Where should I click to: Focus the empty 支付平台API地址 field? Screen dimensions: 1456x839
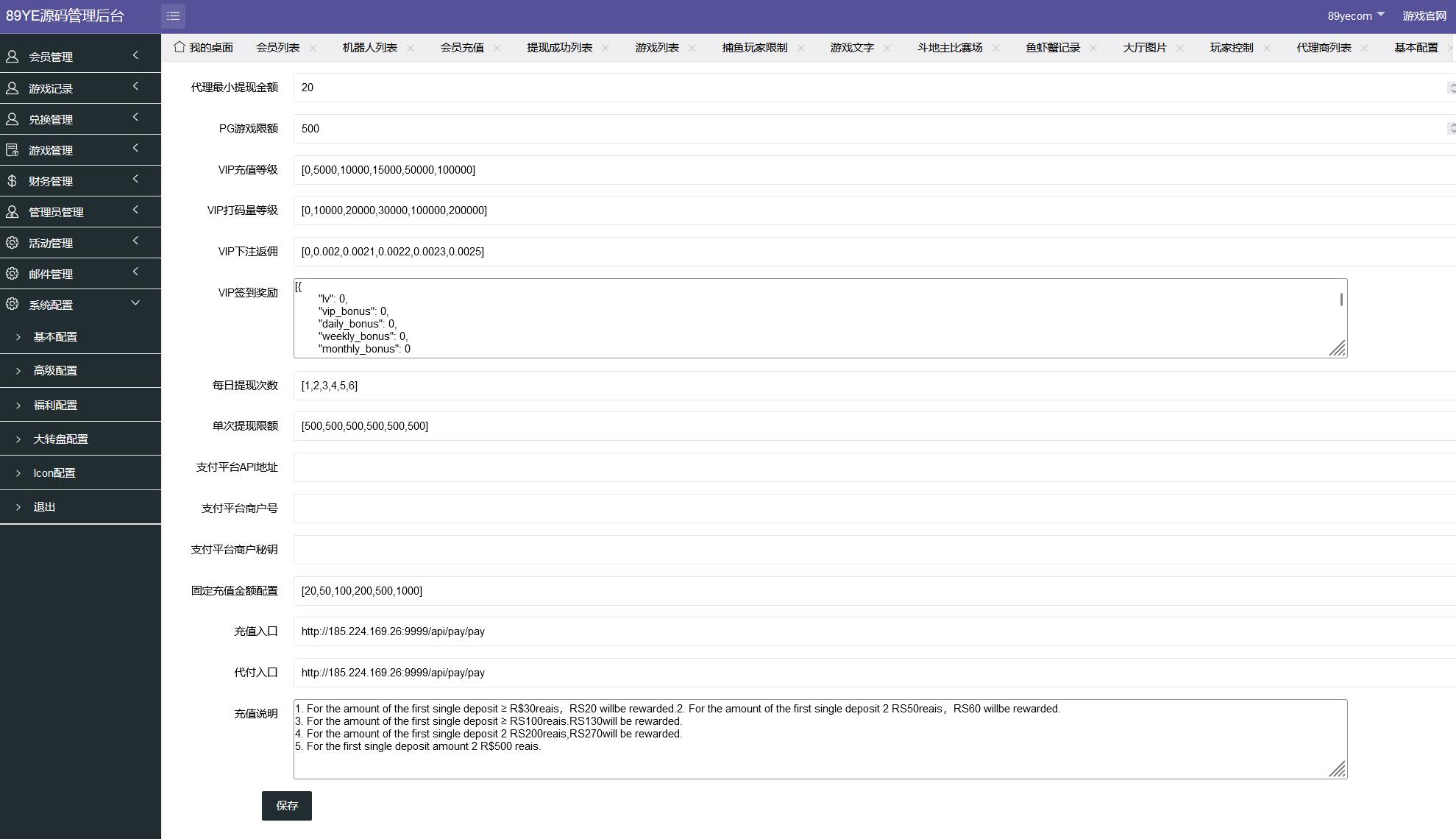(874, 467)
